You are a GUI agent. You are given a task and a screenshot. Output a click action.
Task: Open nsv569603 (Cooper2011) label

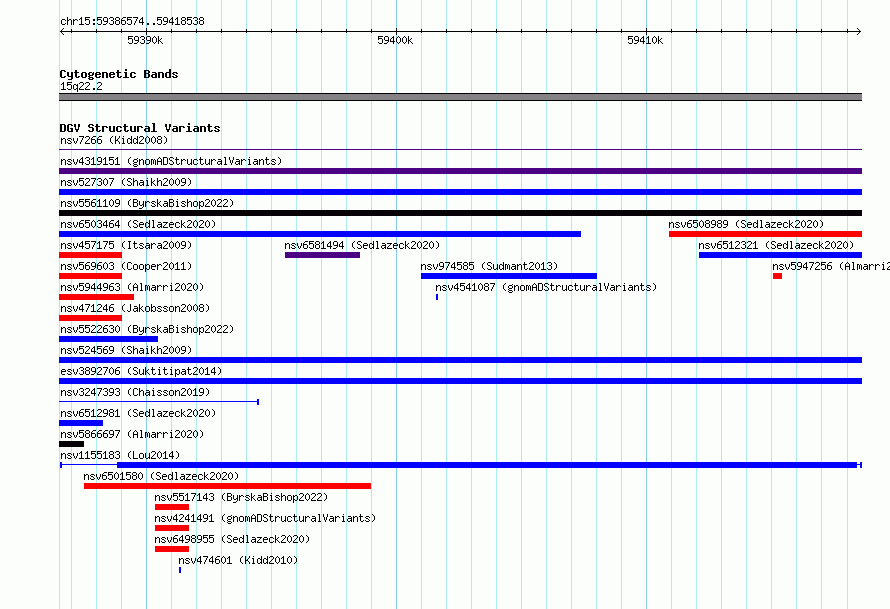[x=126, y=266]
